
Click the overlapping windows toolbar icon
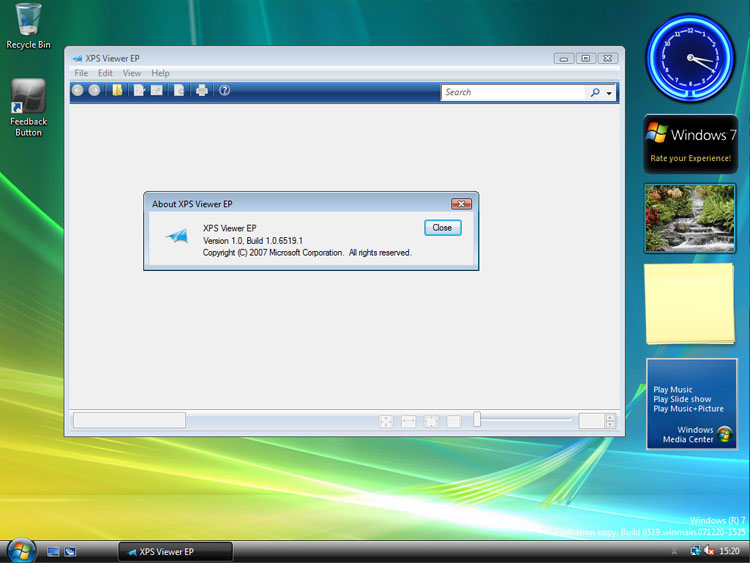[156, 90]
